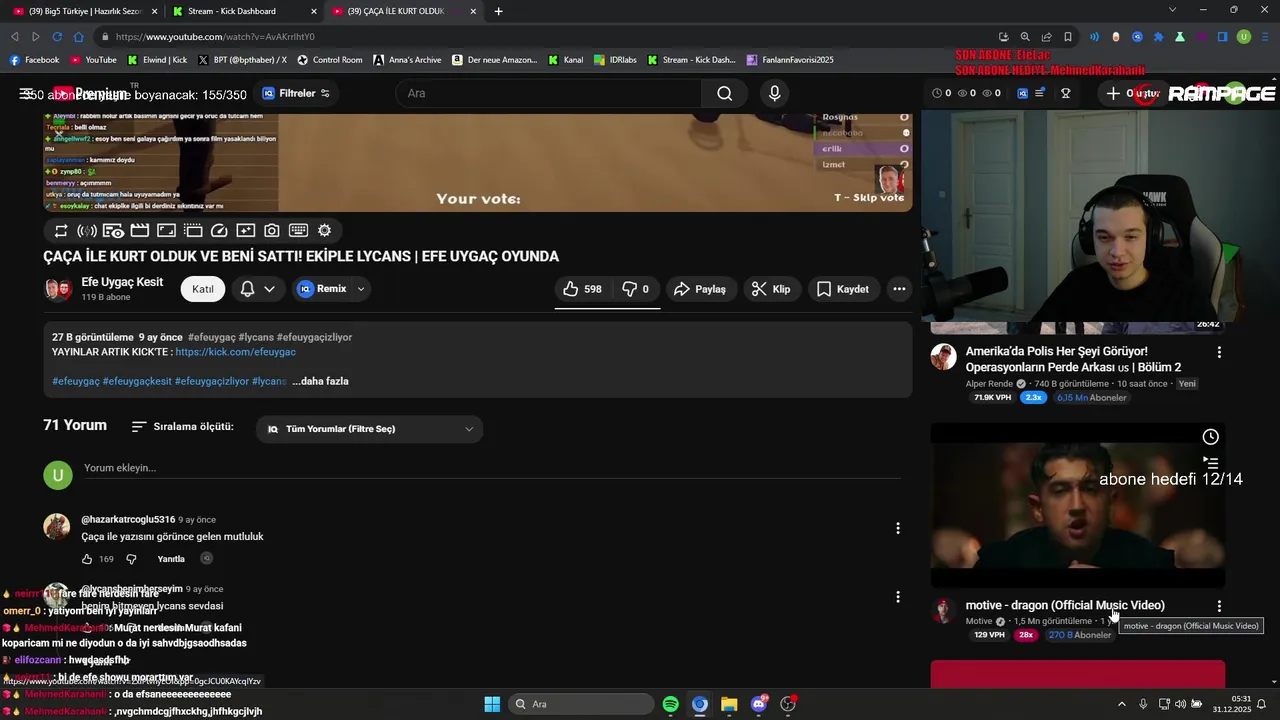Click the Klip clip button
The image size is (1280, 720).
[771, 289]
